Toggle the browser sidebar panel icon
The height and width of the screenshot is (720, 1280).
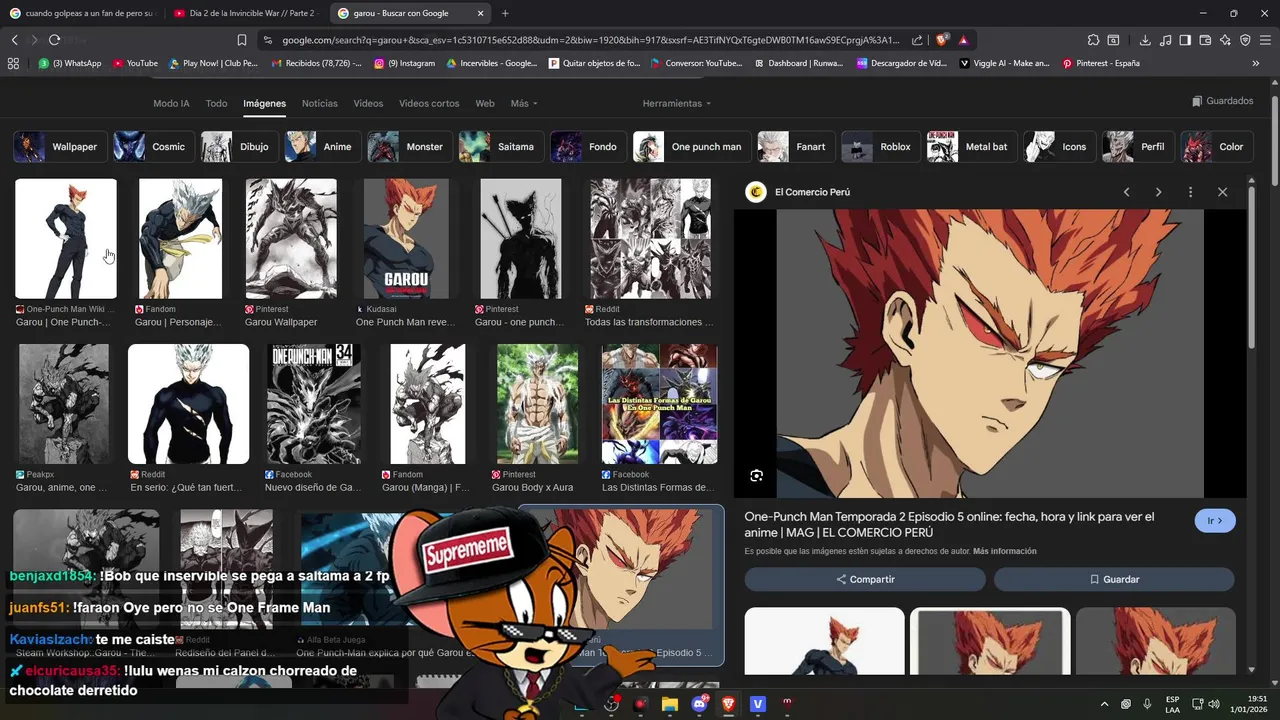point(1185,40)
